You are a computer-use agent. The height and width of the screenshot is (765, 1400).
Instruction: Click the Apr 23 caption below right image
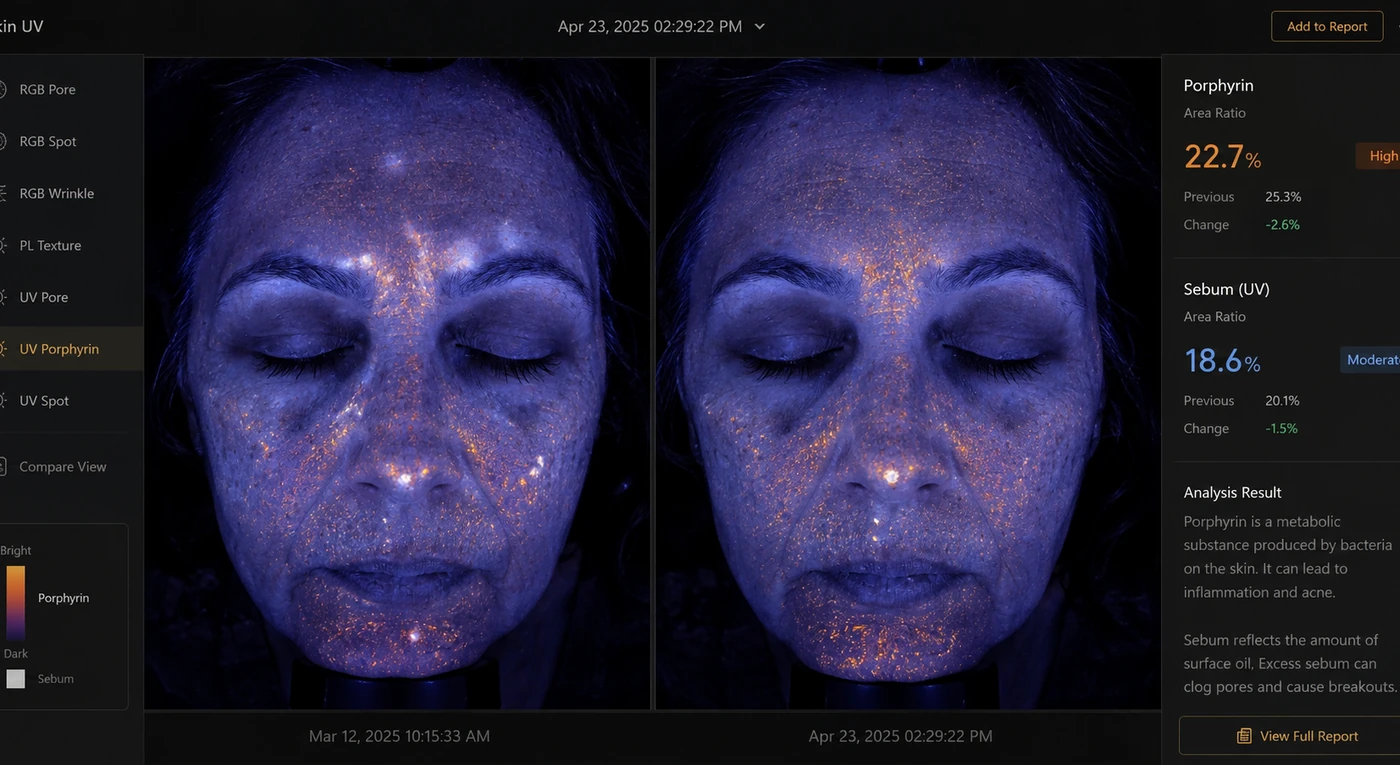(900, 737)
